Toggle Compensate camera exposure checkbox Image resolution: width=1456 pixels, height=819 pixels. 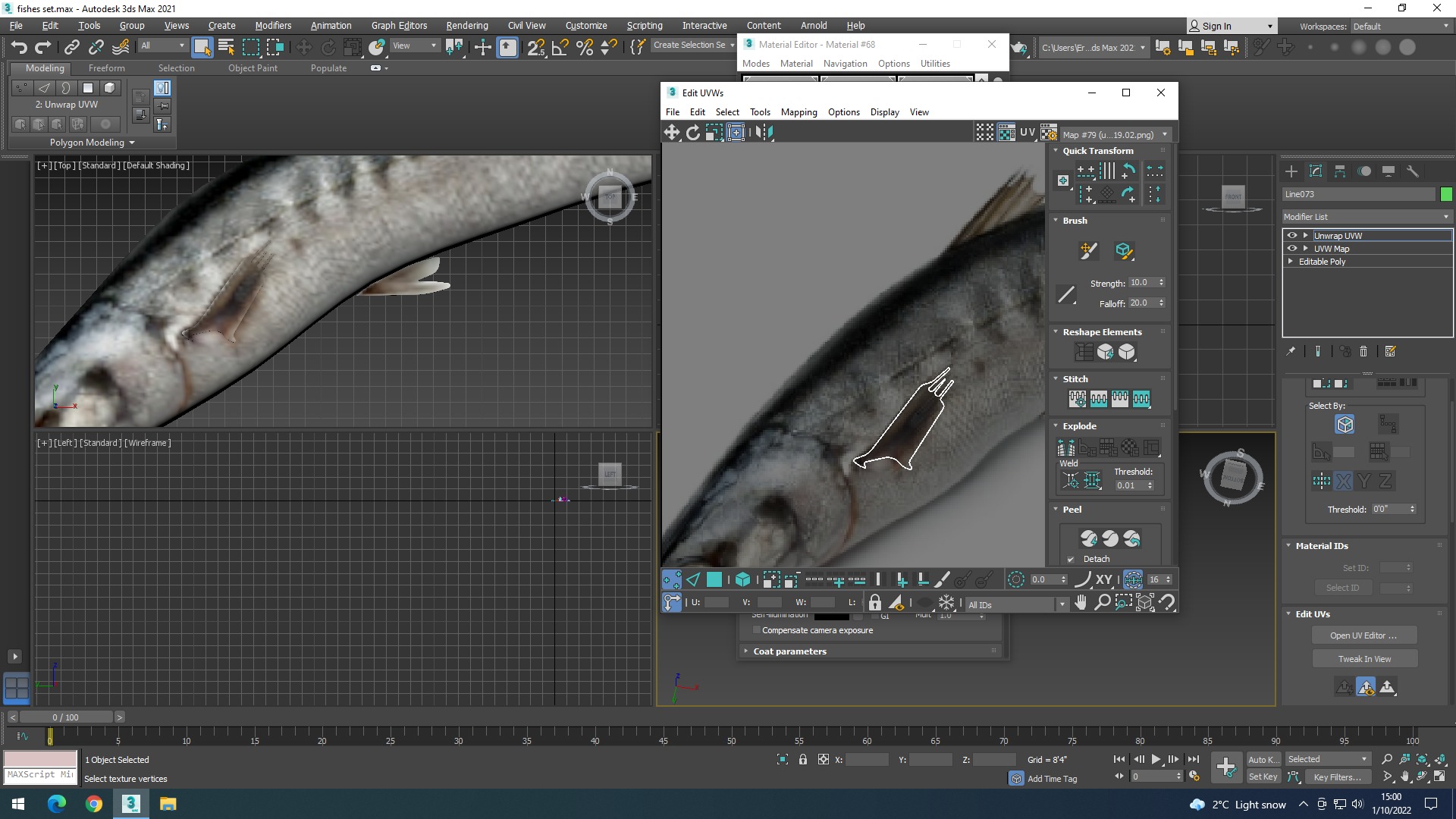point(756,630)
